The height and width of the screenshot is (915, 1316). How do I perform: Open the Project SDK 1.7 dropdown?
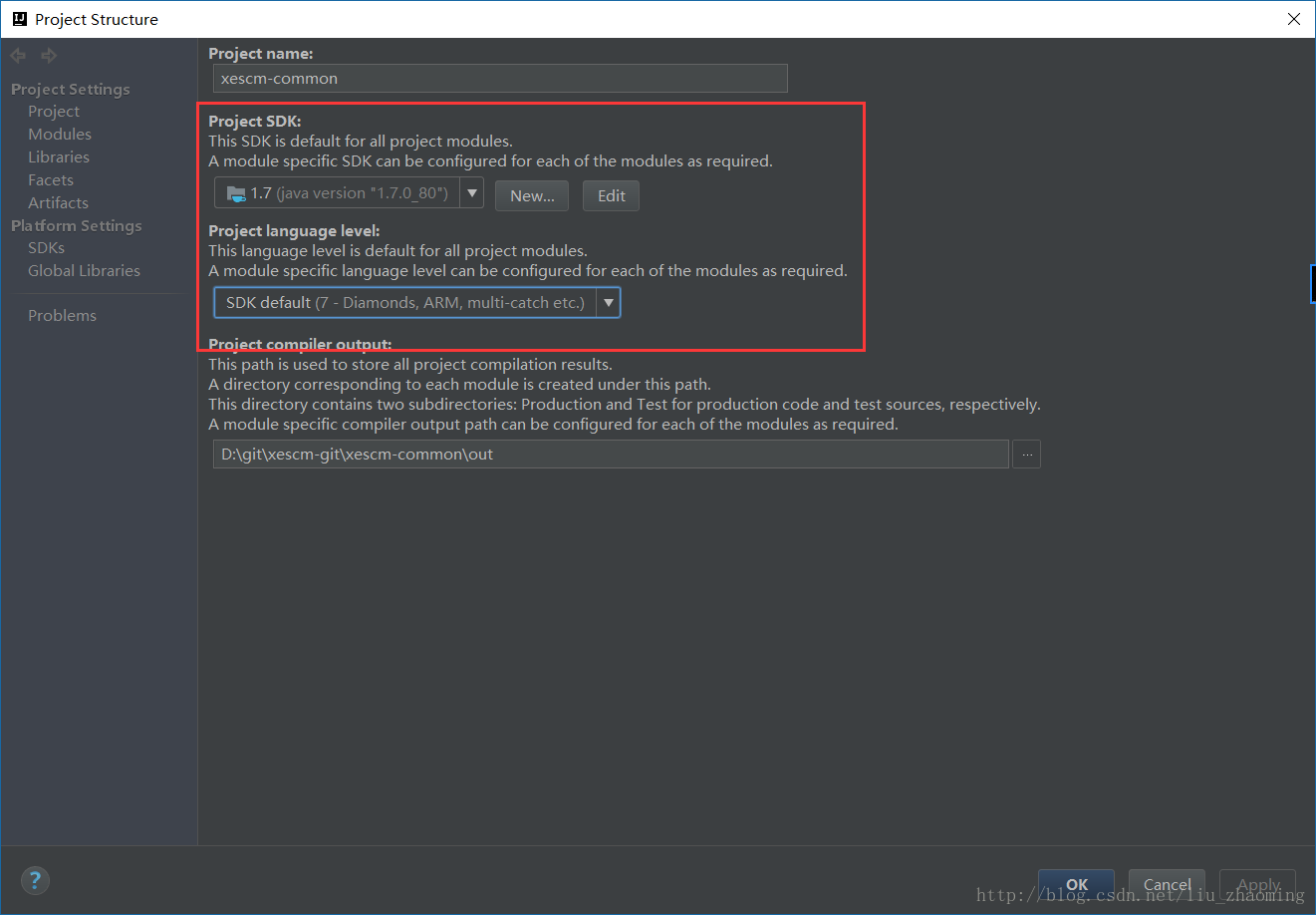(349, 193)
